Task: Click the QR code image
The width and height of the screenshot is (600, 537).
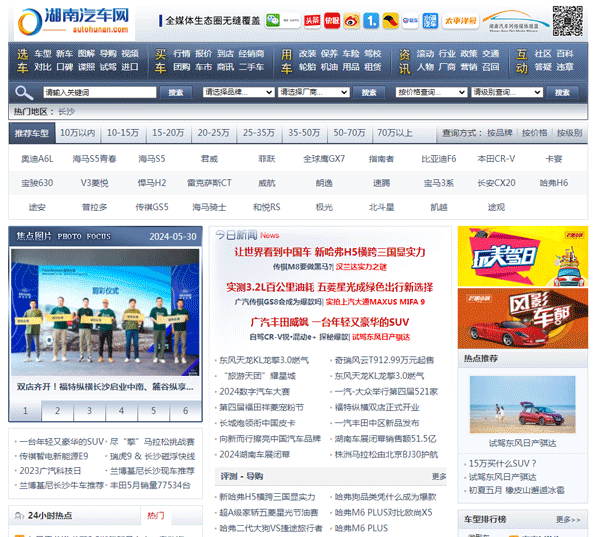Action: coord(567,21)
